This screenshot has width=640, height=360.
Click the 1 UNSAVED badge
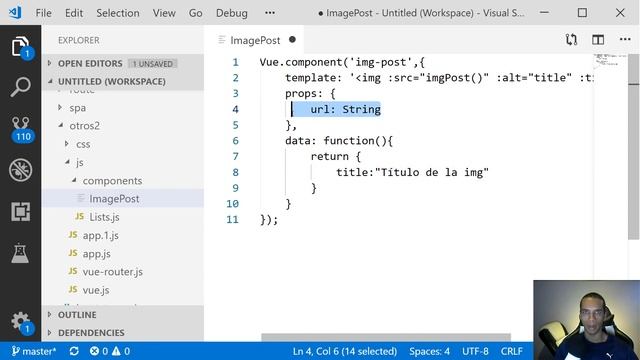pos(153,64)
